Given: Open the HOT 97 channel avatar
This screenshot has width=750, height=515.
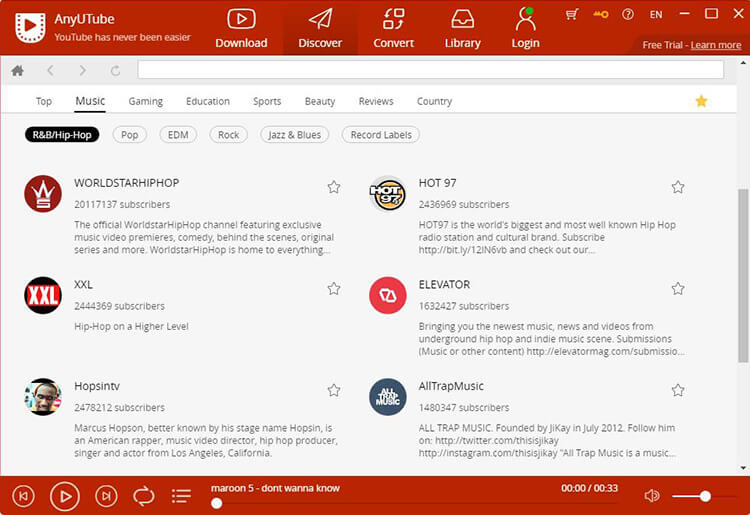Looking at the screenshot, I should click(x=387, y=194).
